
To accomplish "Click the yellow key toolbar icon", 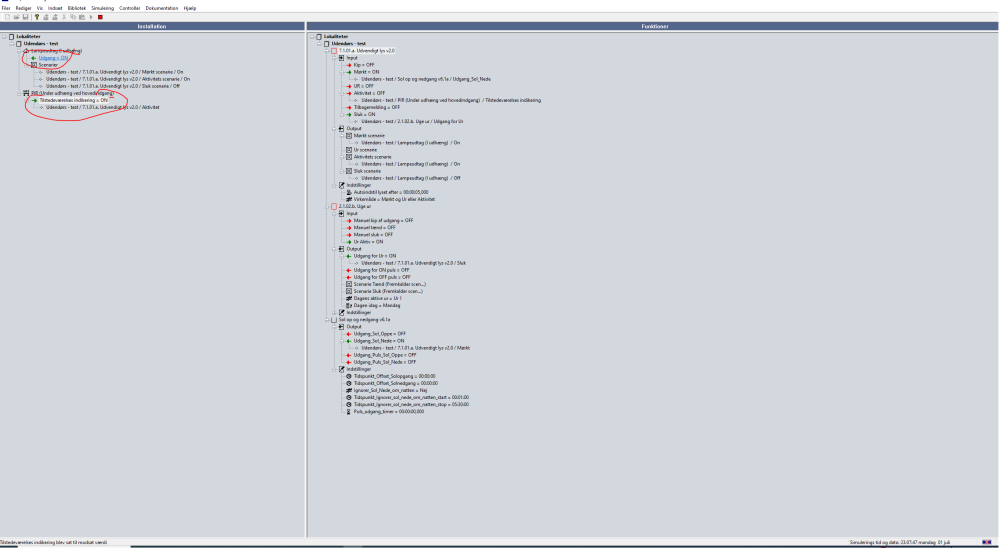I will point(37,17).
